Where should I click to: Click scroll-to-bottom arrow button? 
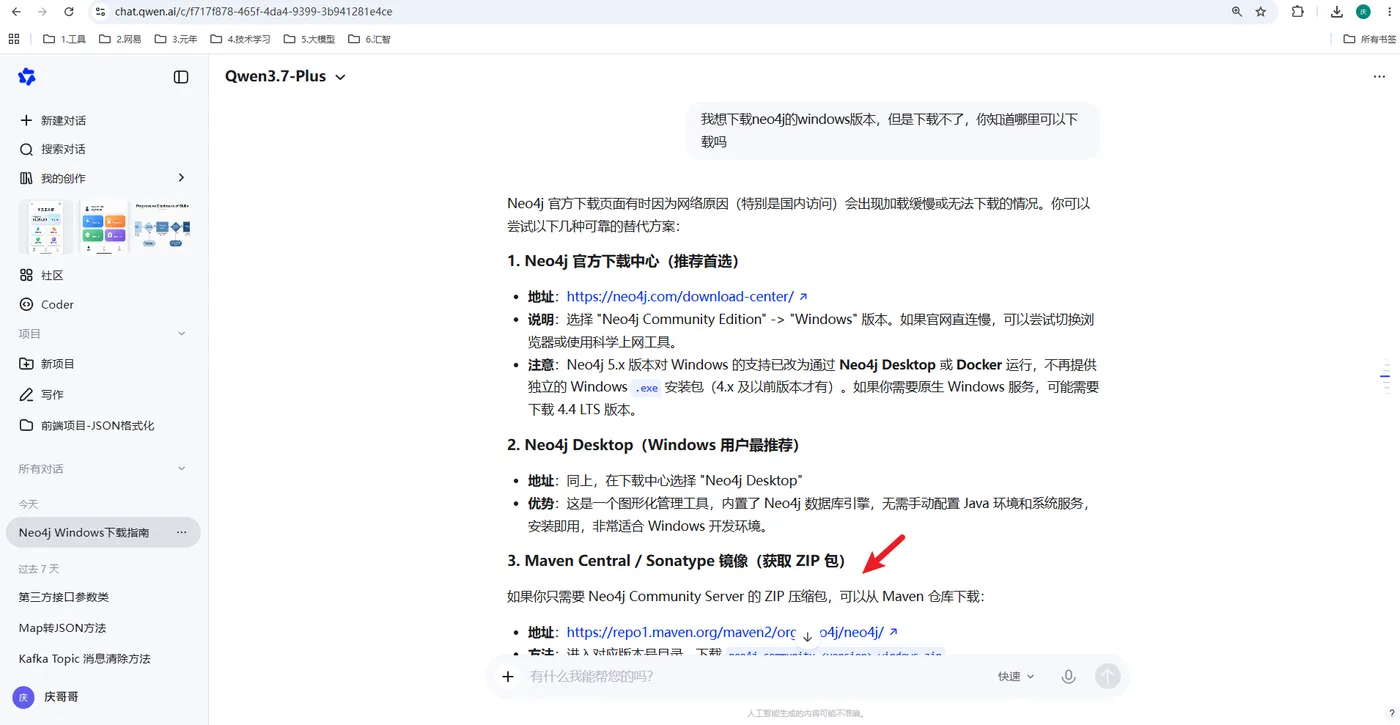[808, 637]
